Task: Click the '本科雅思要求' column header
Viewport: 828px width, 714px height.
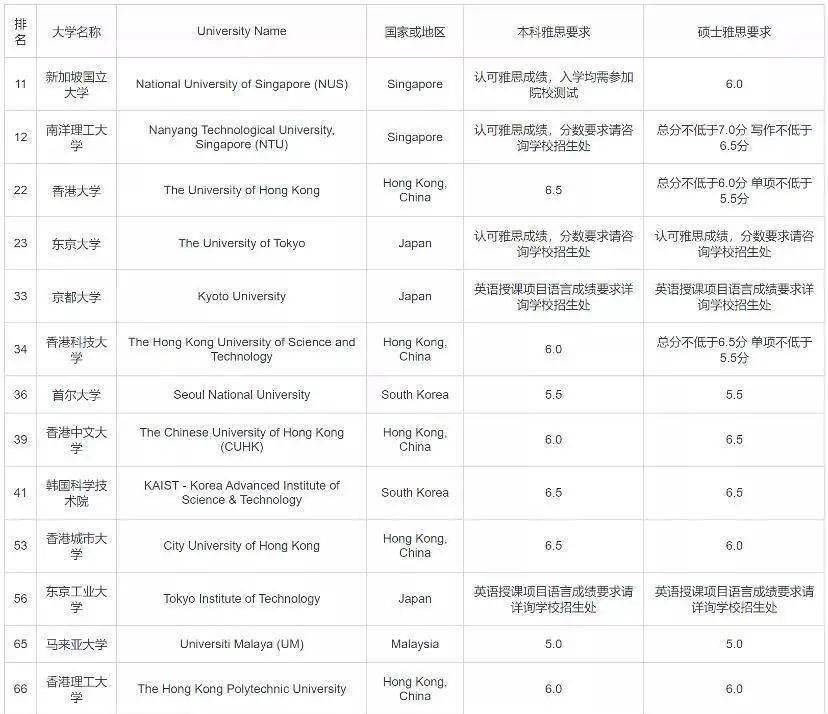Action: (553, 31)
